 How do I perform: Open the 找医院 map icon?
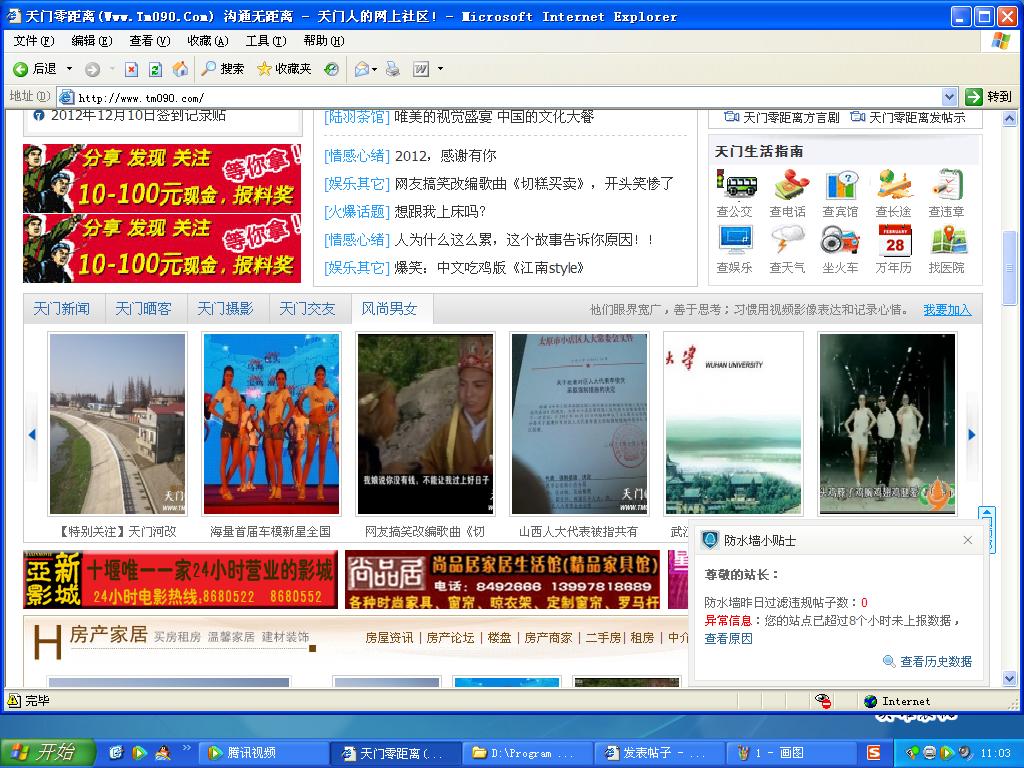click(x=947, y=241)
